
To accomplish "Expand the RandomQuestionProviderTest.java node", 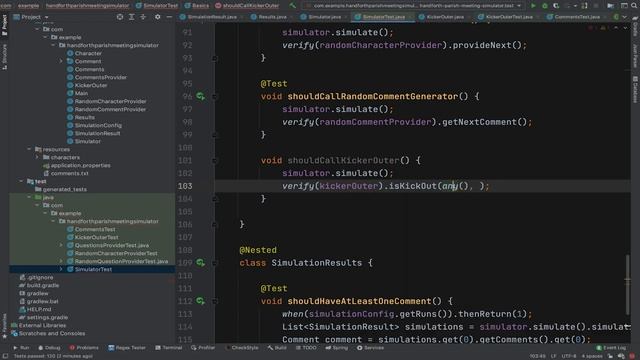I will (x=61, y=261).
